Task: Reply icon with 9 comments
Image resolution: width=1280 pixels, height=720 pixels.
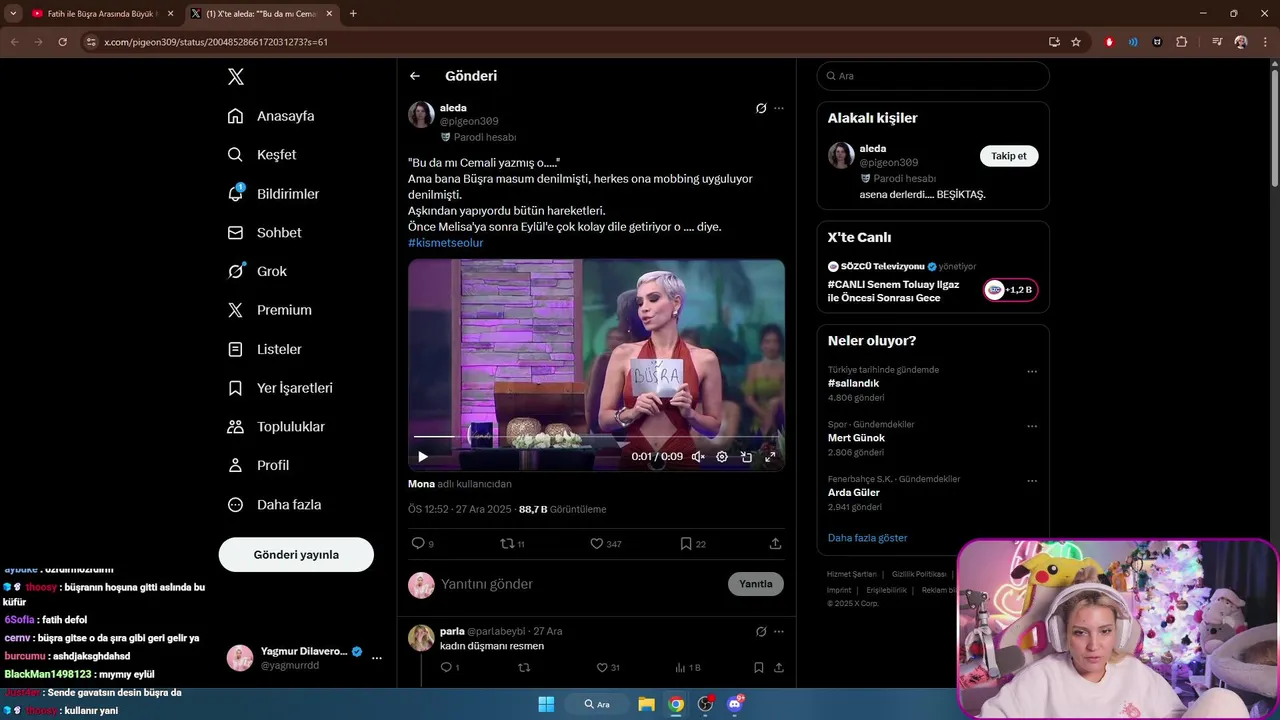Action: pos(423,544)
